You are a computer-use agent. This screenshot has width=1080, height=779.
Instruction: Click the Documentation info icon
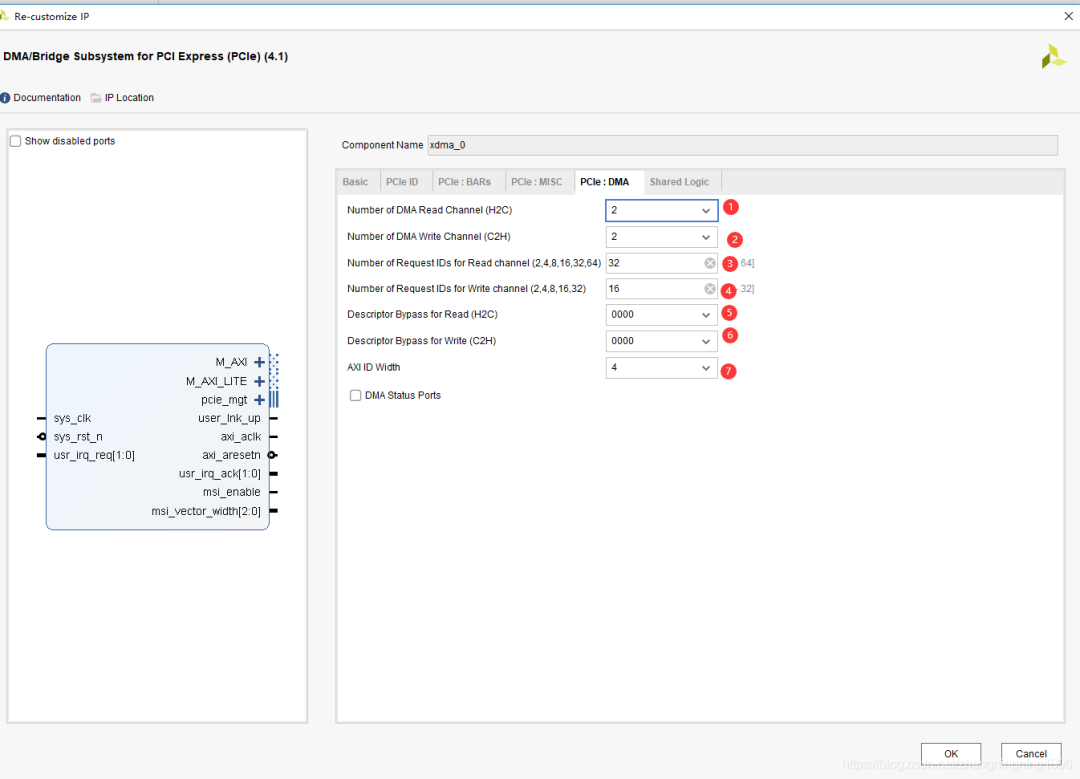(x=5, y=98)
